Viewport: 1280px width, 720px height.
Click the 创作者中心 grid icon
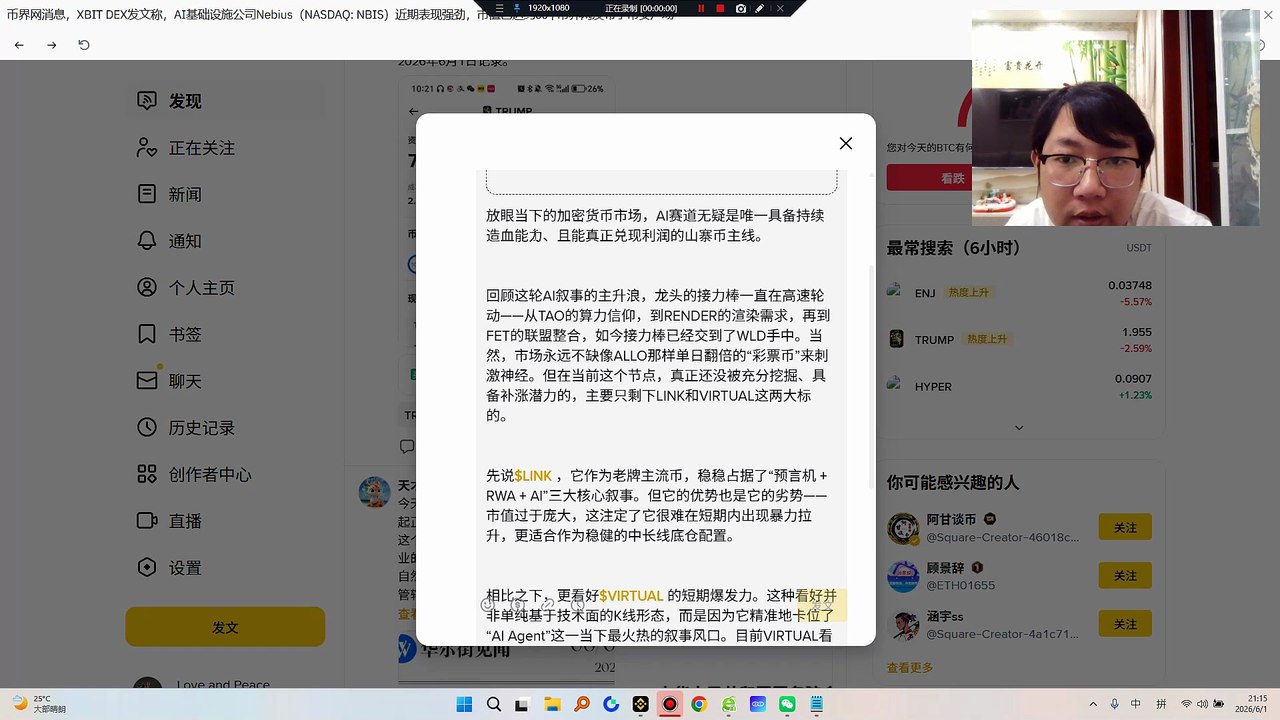(x=147, y=474)
